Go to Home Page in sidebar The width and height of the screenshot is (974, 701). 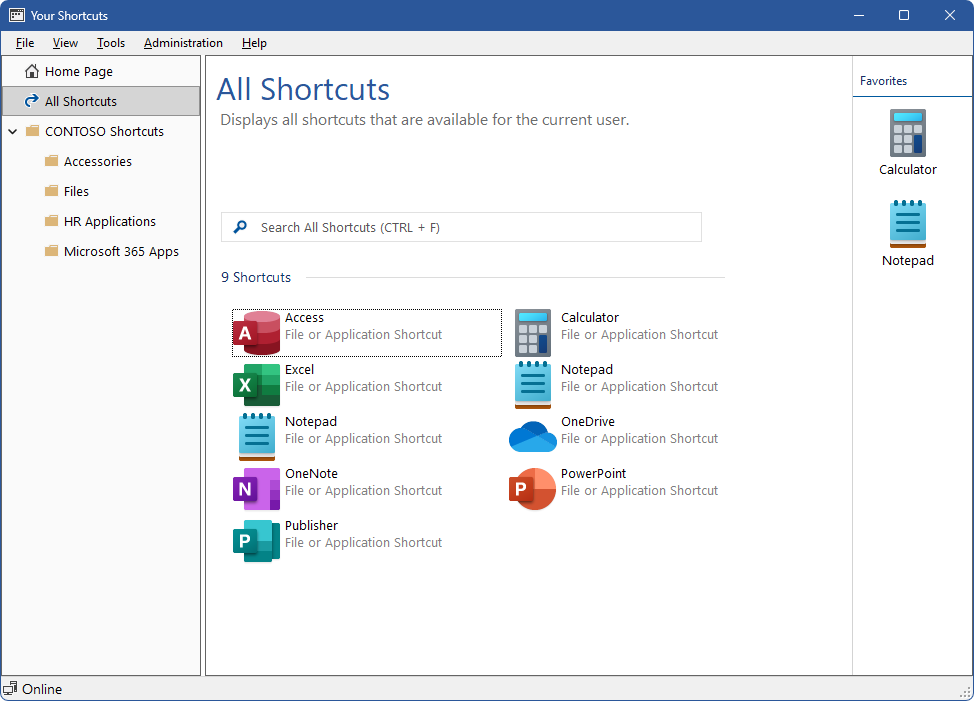click(78, 72)
